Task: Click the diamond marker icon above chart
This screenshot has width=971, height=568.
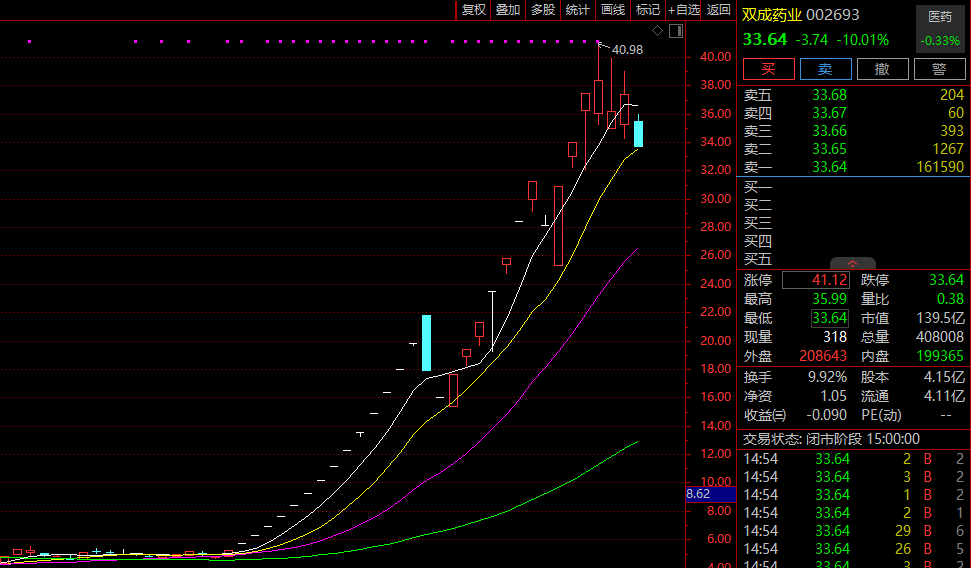Action: tap(657, 32)
